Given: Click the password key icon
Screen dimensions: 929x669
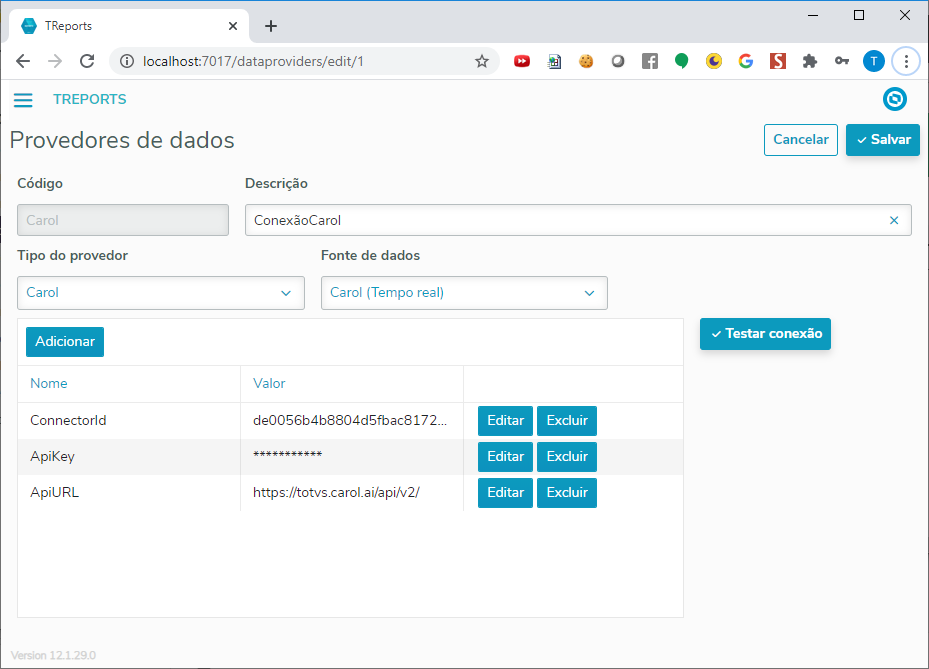Looking at the screenshot, I should pyautogui.click(x=842, y=61).
